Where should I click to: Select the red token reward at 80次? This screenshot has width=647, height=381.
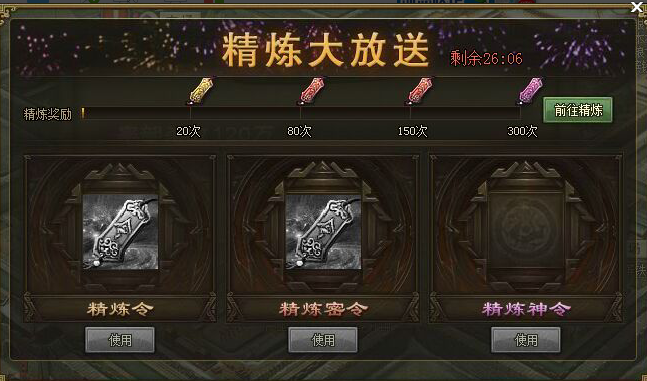[312, 90]
